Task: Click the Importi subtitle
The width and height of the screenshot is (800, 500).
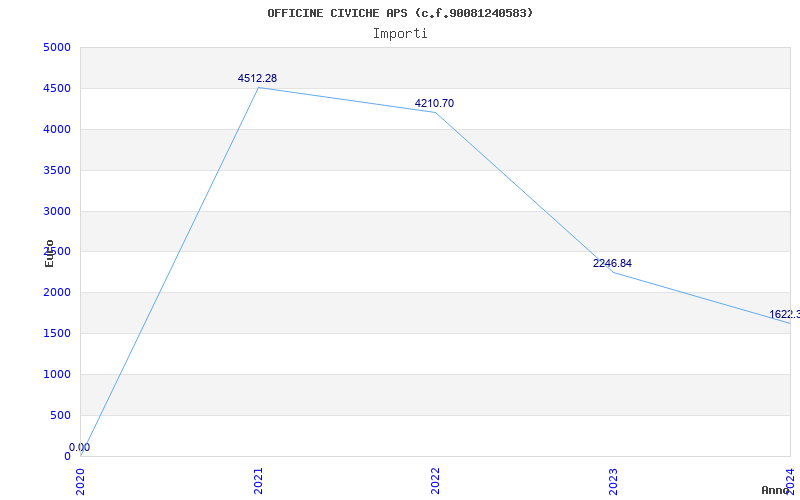Action: [400, 34]
